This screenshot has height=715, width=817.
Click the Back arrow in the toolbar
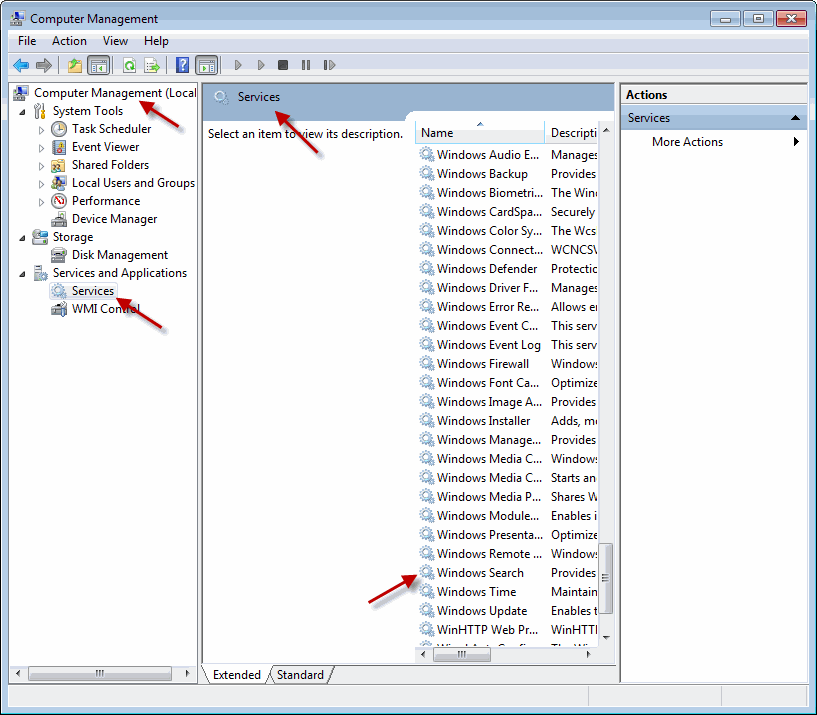coord(20,66)
